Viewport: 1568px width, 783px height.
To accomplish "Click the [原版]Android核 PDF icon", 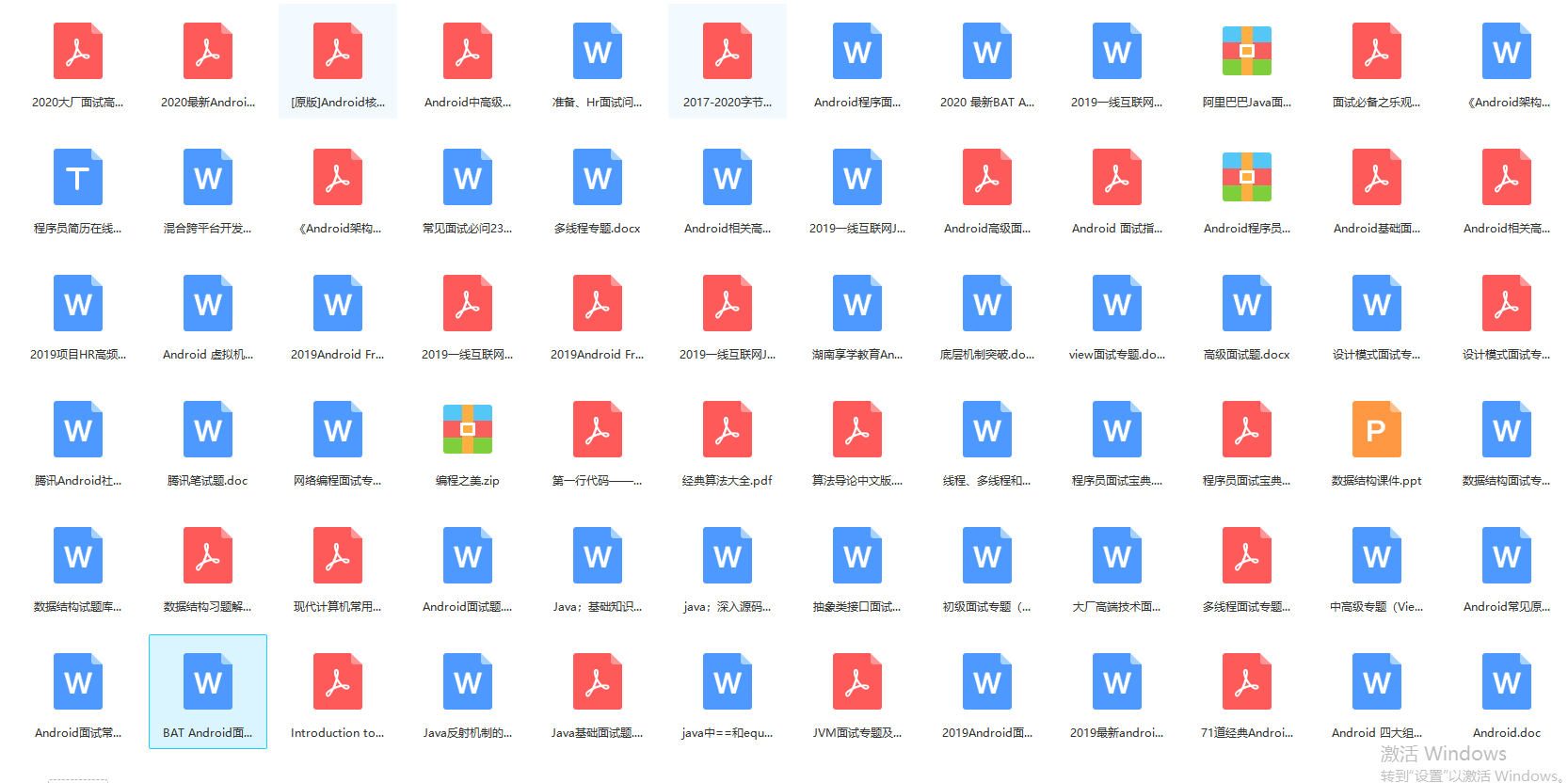I will click(x=338, y=51).
